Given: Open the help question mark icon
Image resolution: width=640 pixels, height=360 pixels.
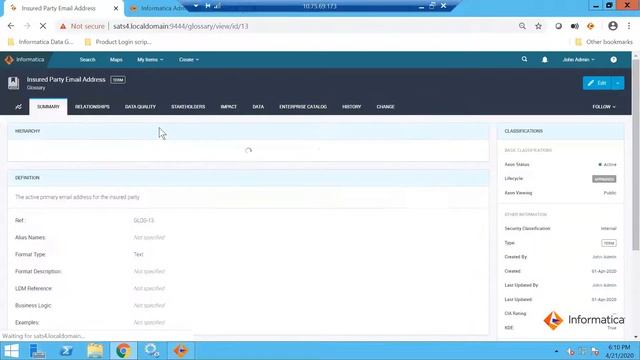Looking at the screenshot, I should coord(613,60).
